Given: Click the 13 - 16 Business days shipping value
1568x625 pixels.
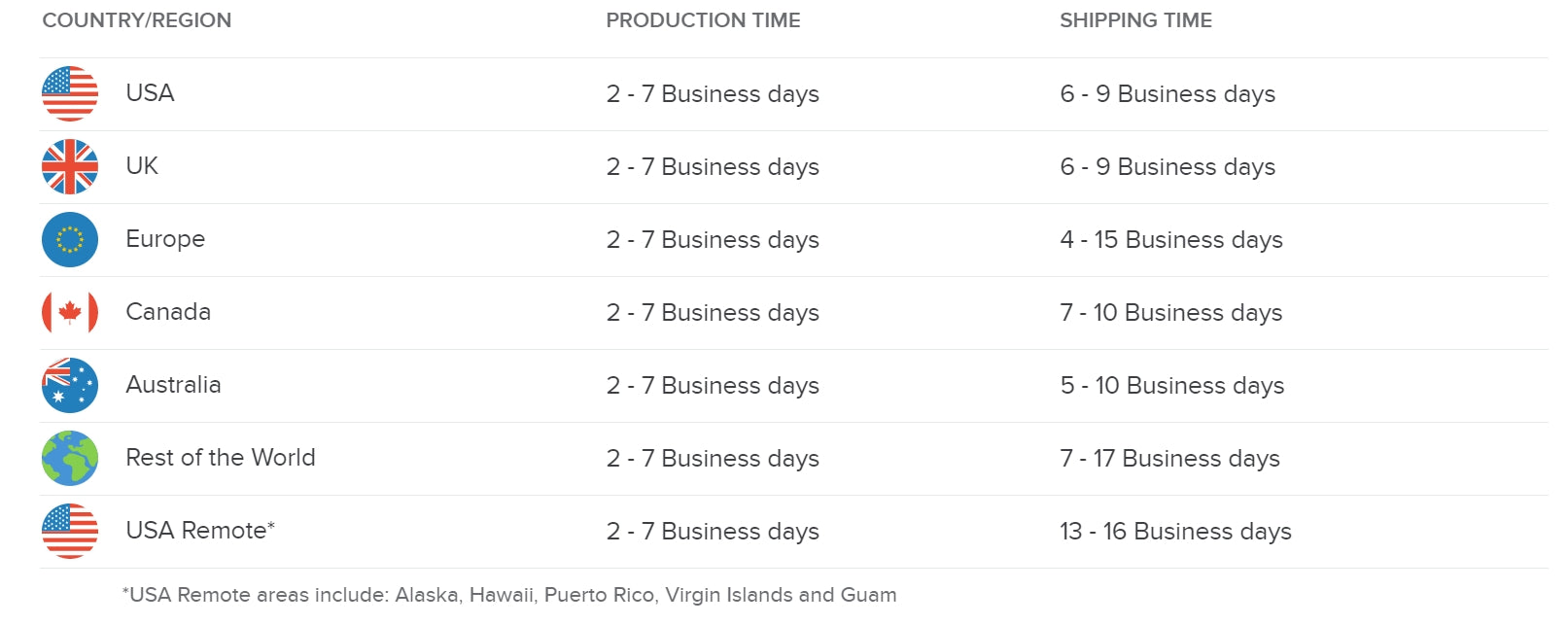Looking at the screenshot, I should (x=1175, y=532).
